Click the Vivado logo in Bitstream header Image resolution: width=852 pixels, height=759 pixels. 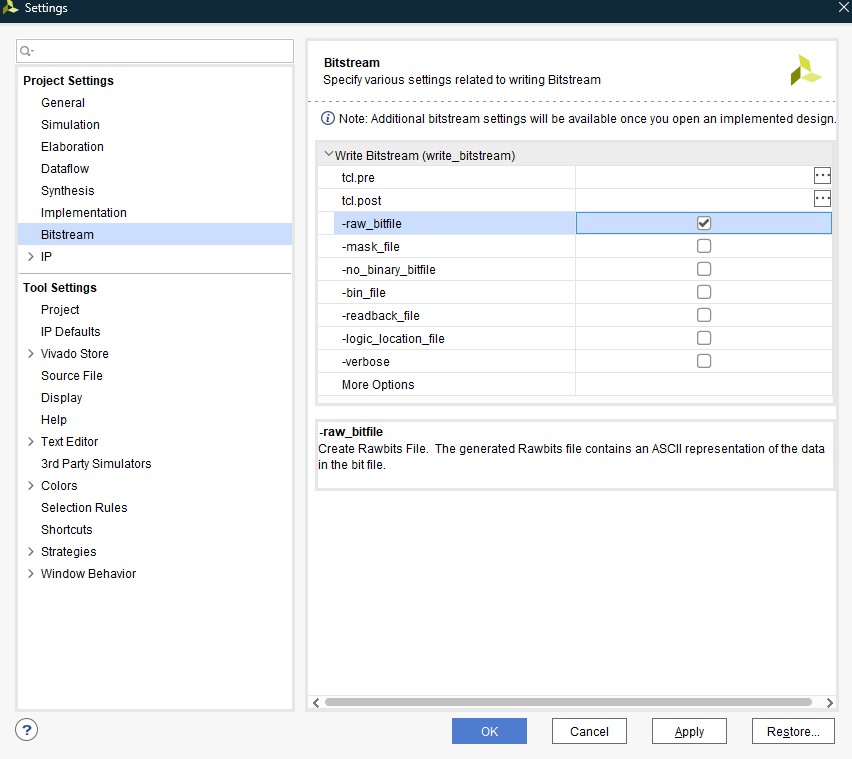(805, 71)
